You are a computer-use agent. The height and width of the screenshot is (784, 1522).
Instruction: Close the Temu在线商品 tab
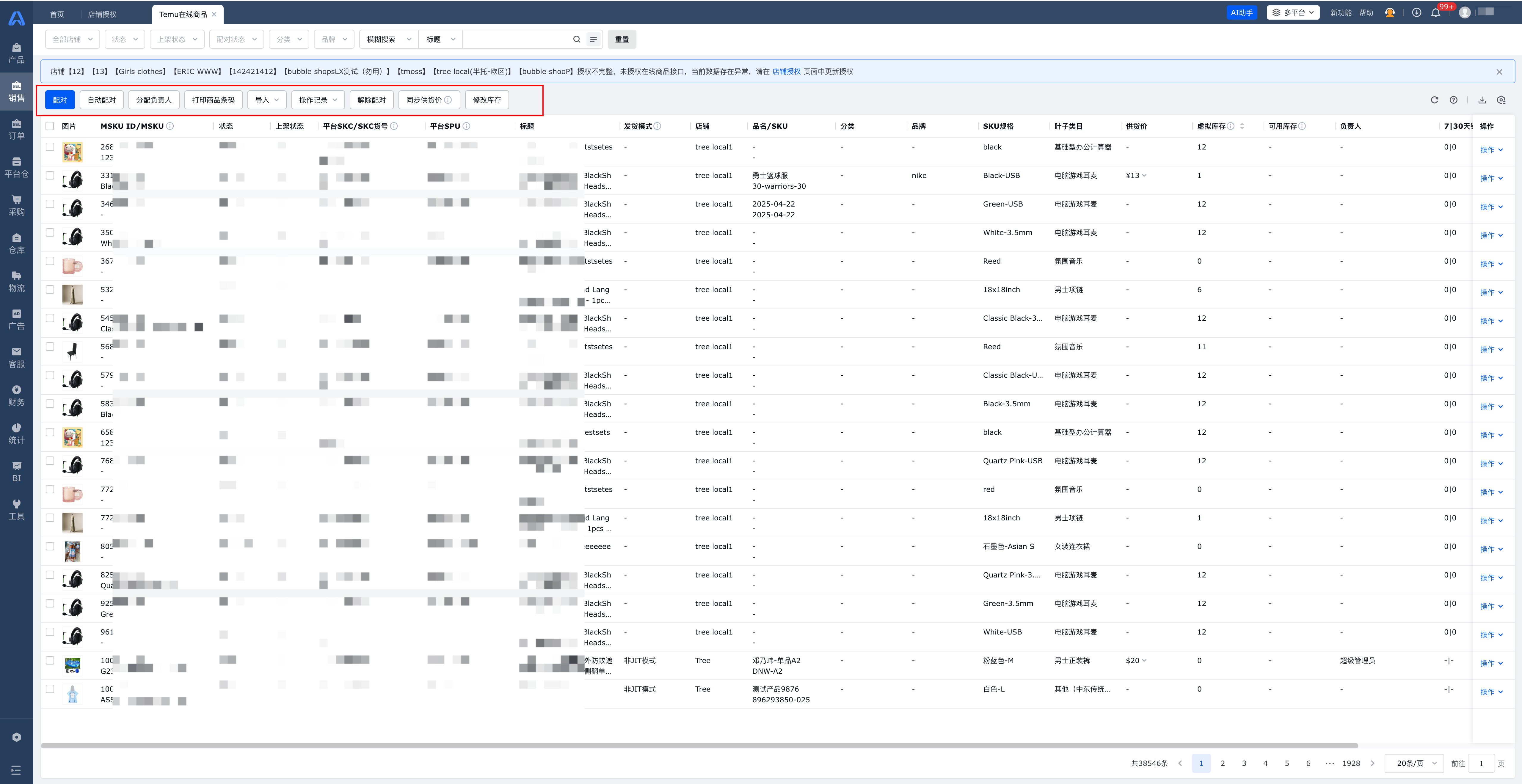214,14
